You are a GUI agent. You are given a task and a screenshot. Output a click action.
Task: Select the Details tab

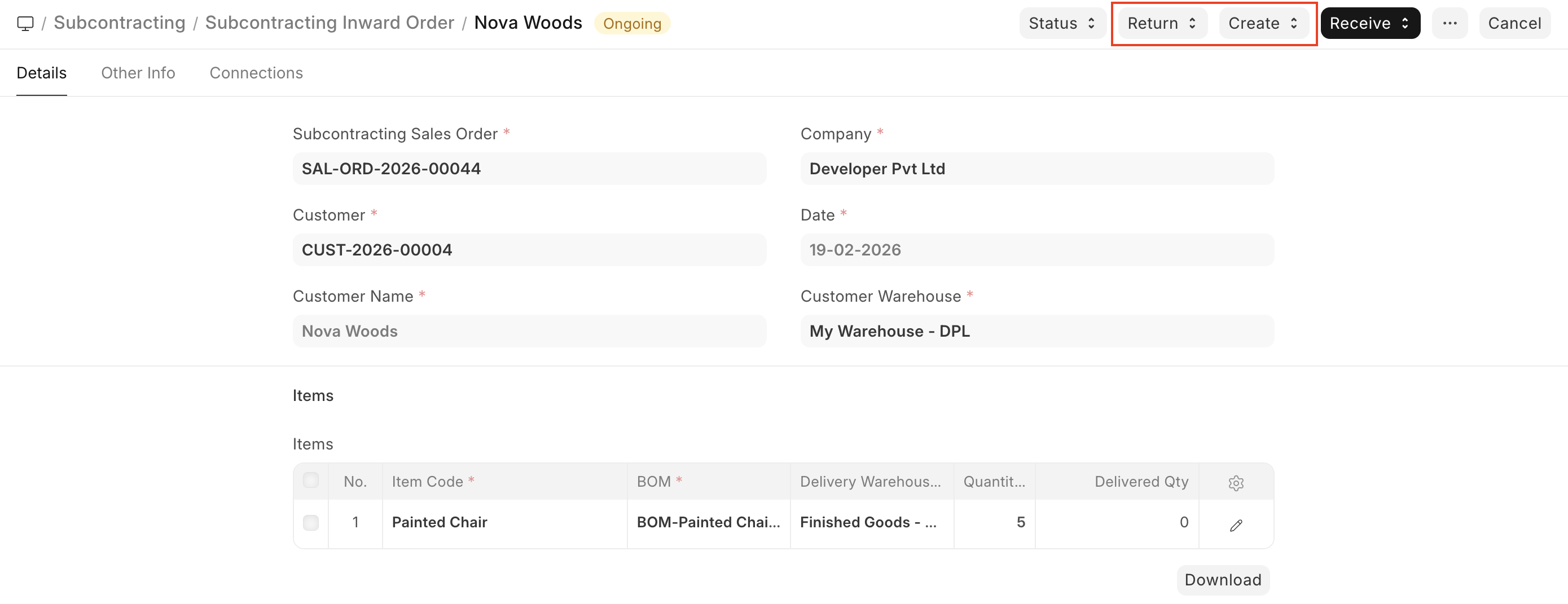coord(41,73)
